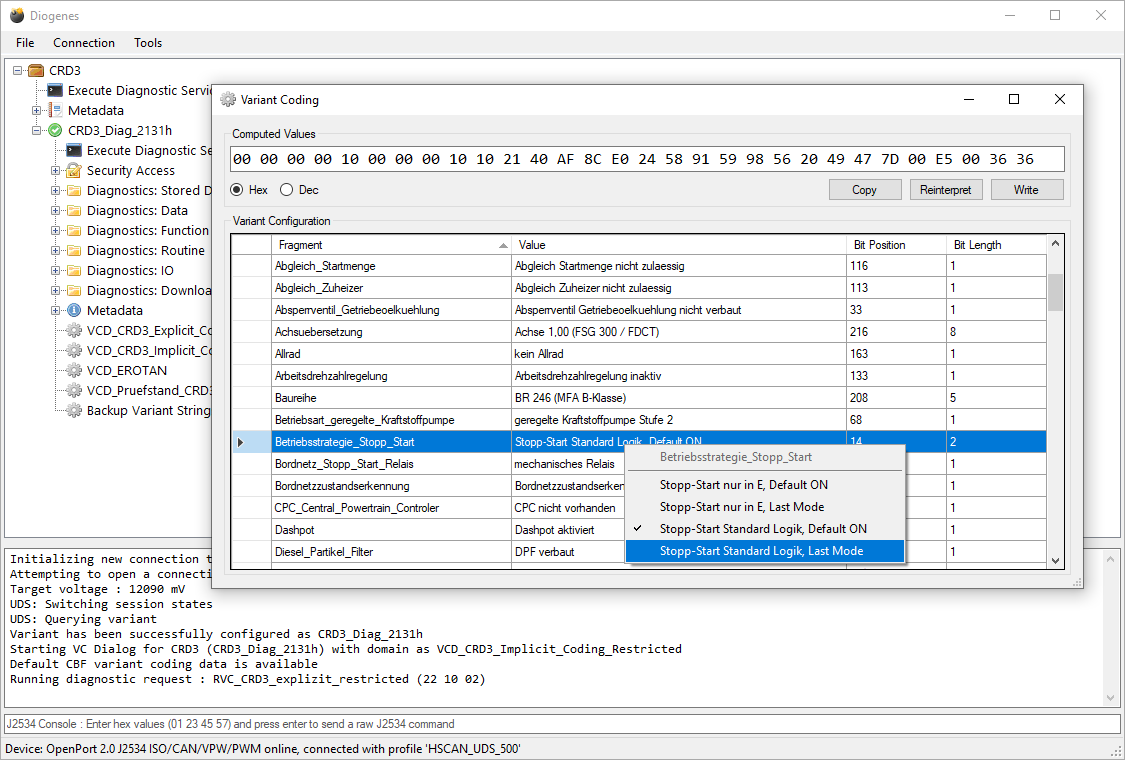Click the Write button
1125x760 pixels.
pyautogui.click(x=1026, y=190)
